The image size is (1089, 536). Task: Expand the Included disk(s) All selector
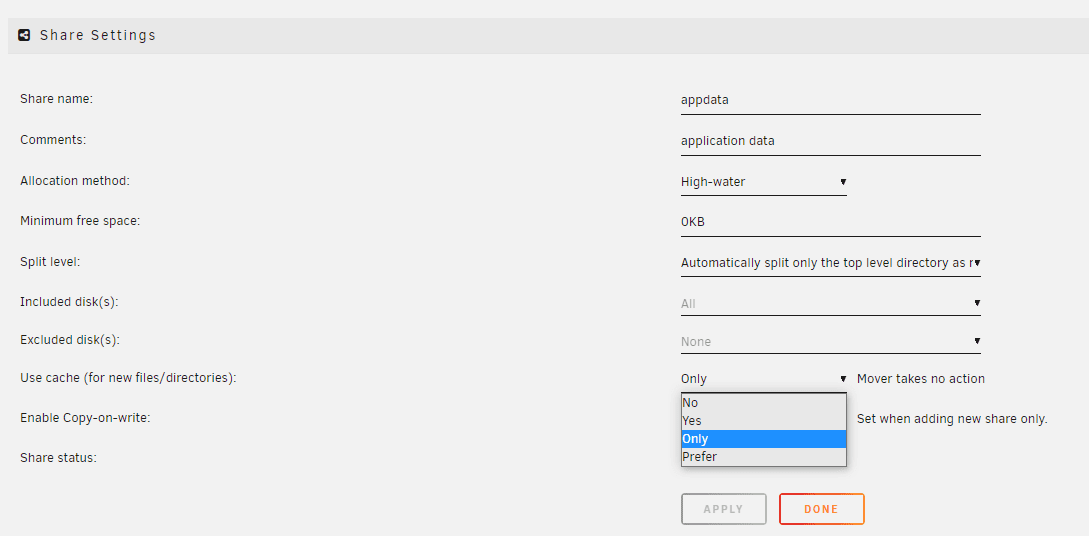click(831, 303)
